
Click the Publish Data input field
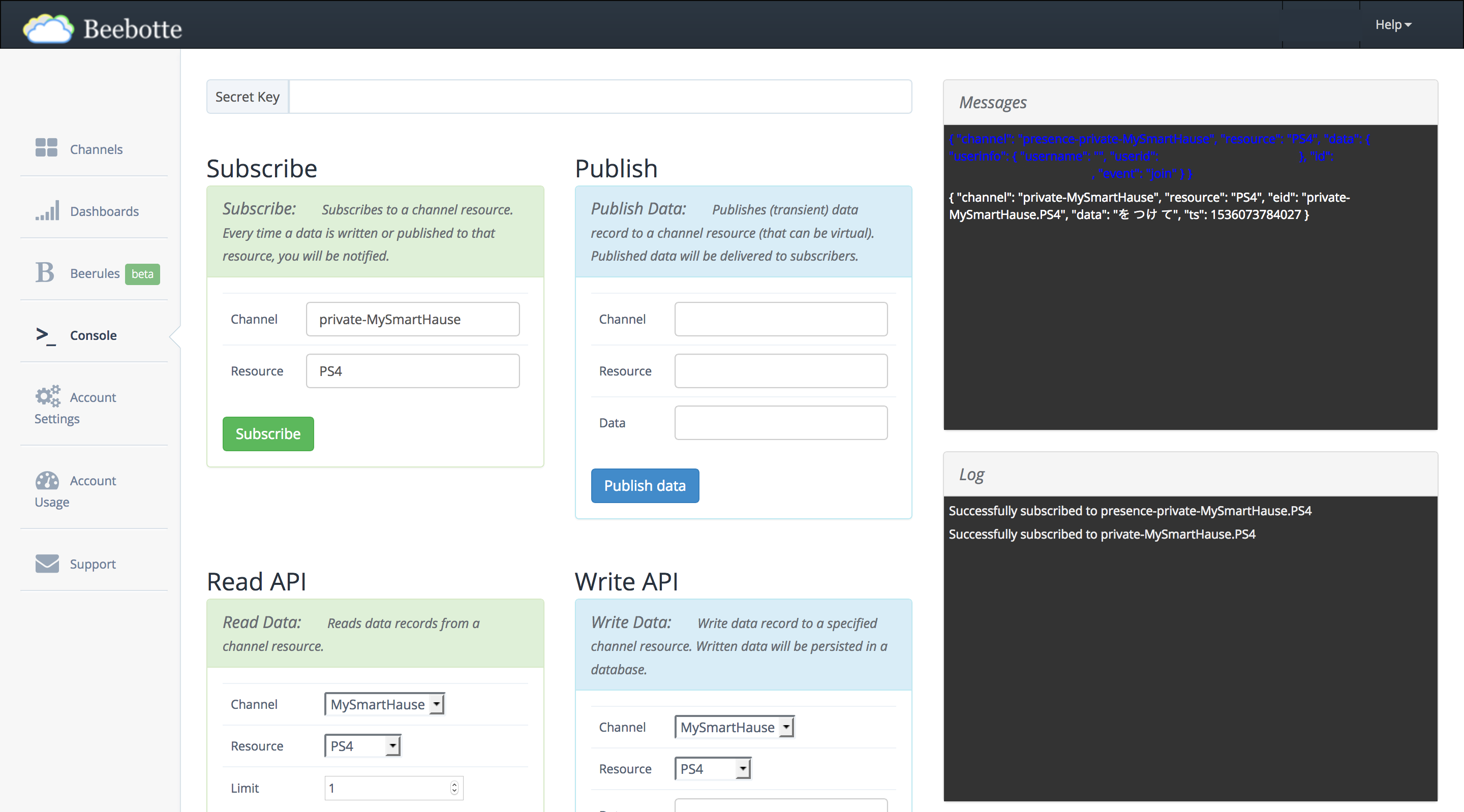coord(780,423)
